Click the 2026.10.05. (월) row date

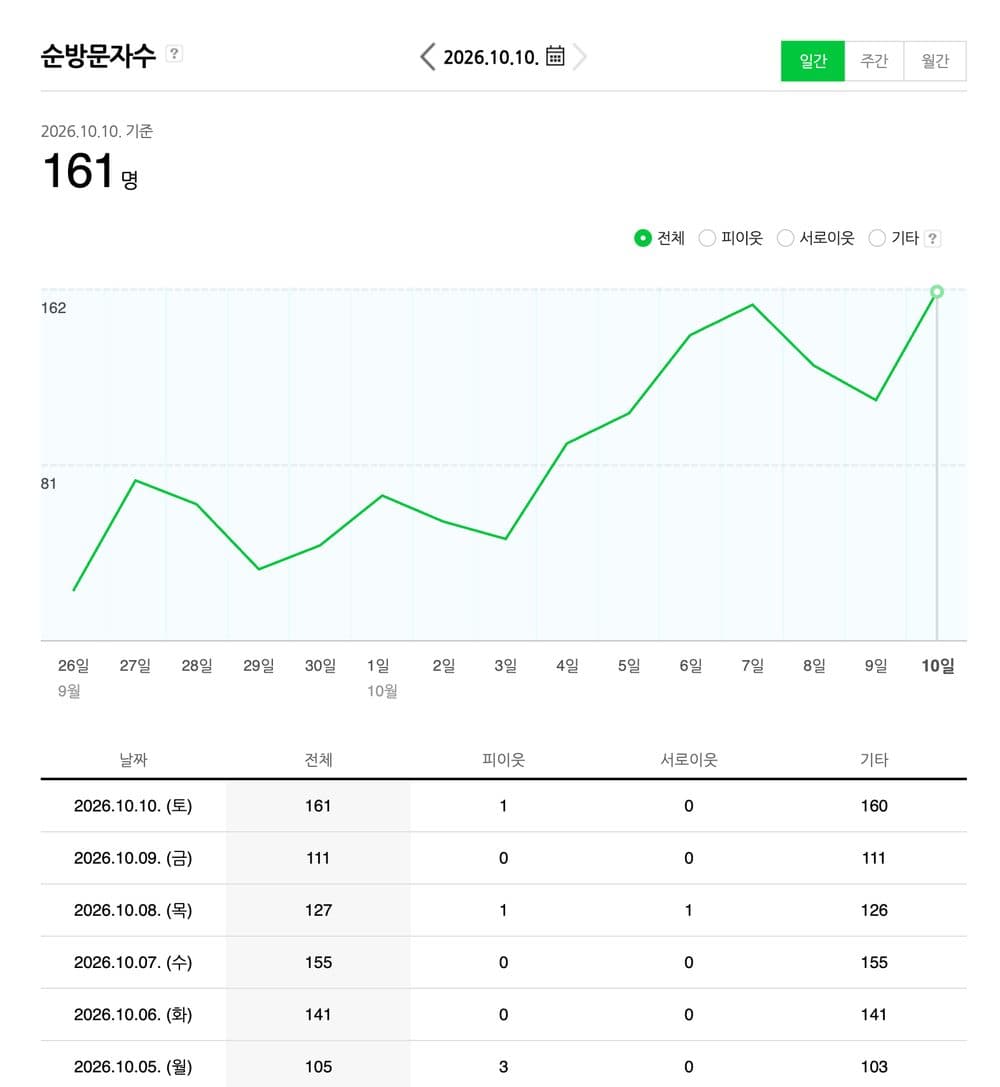click(x=133, y=1067)
